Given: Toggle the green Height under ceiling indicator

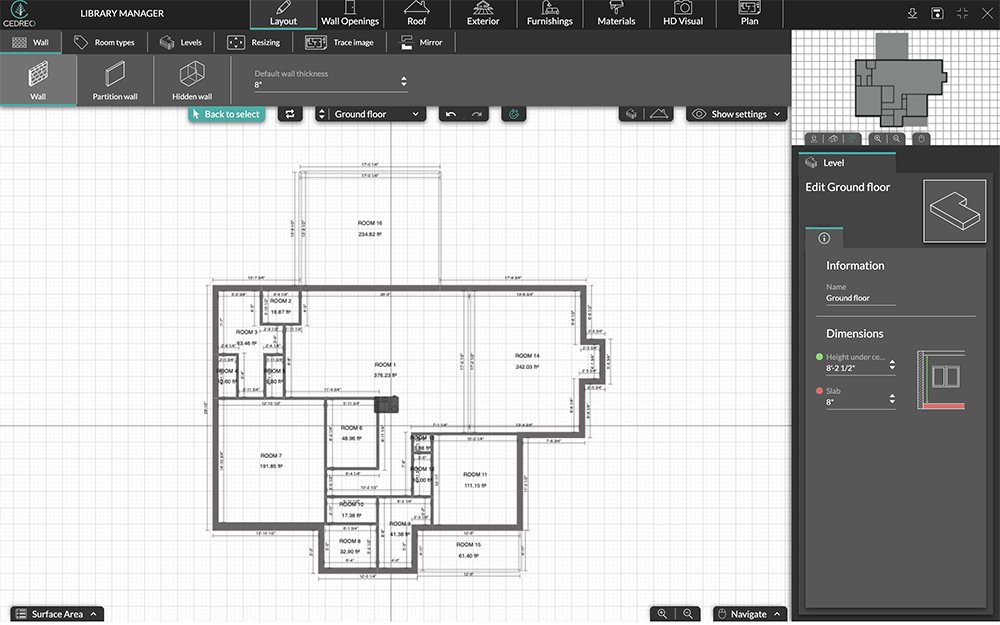Looking at the screenshot, I should point(821,355).
